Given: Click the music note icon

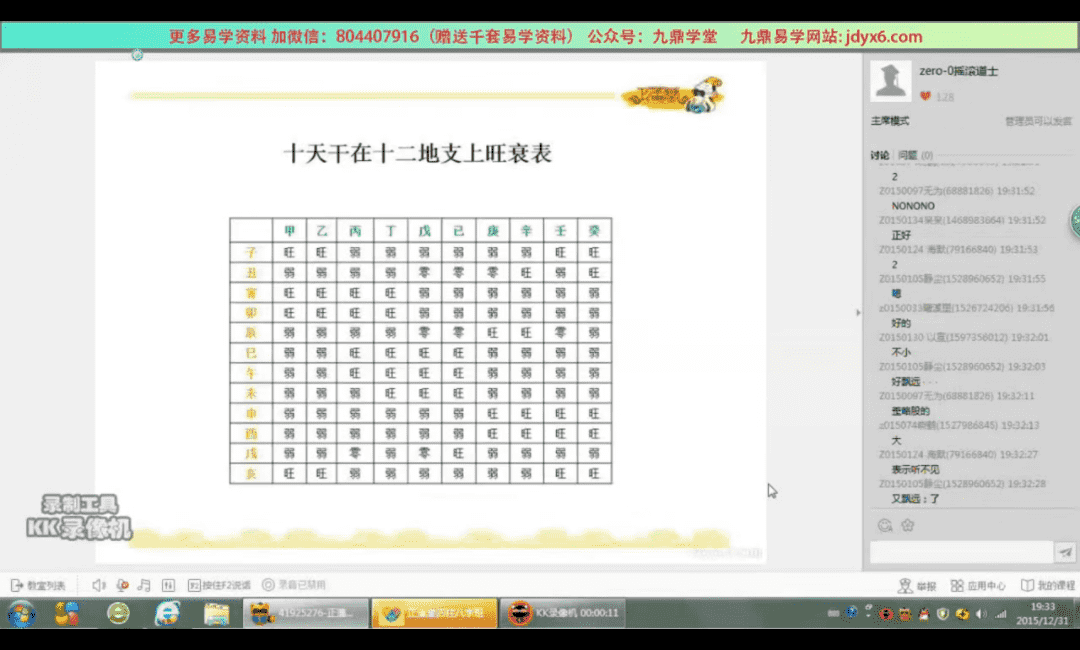Looking at the screenshot, I should tap(144, 585).
